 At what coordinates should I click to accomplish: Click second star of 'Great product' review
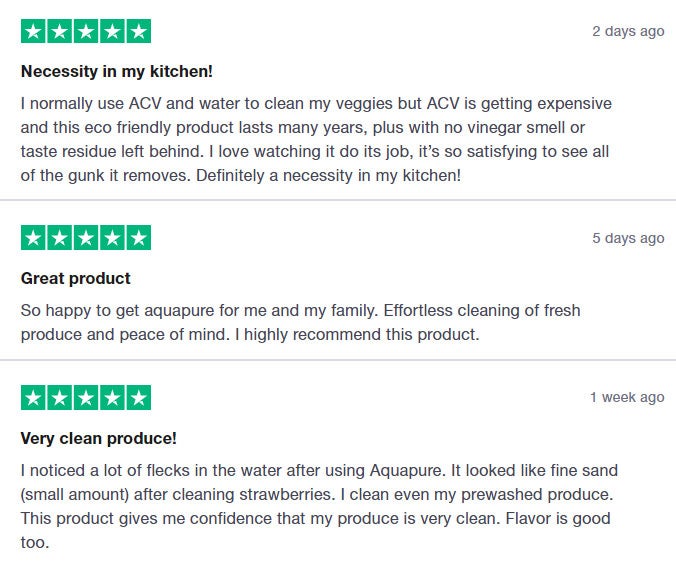tap(59, 238)
